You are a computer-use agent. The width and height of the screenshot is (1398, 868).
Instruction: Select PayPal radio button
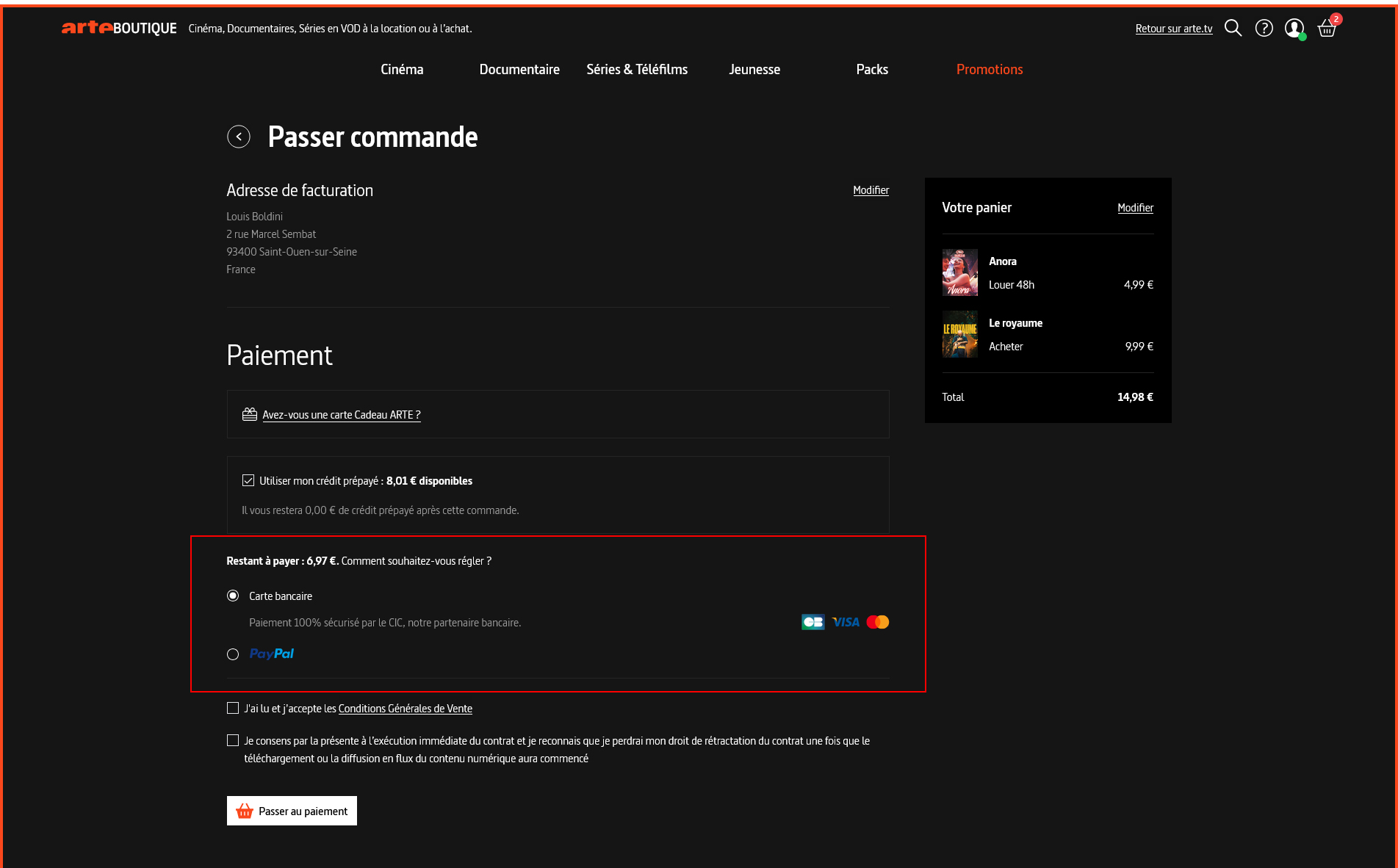233,654
